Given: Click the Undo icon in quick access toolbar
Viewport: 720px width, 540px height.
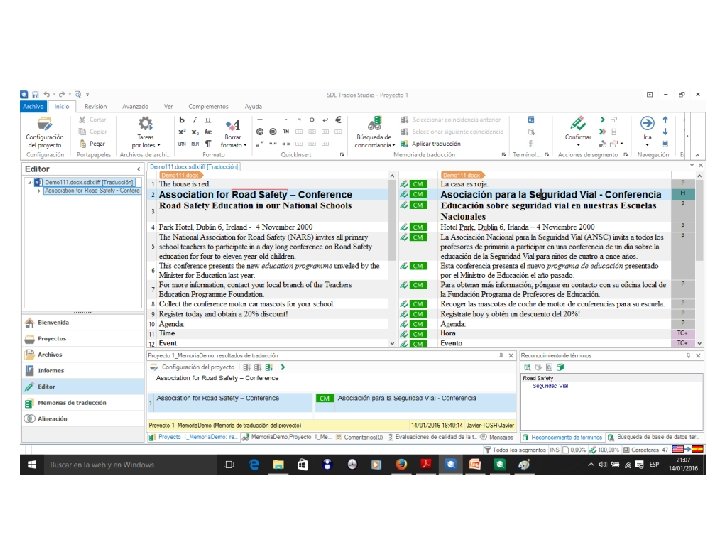Looking at the screenshot, I should coord(46,94).
